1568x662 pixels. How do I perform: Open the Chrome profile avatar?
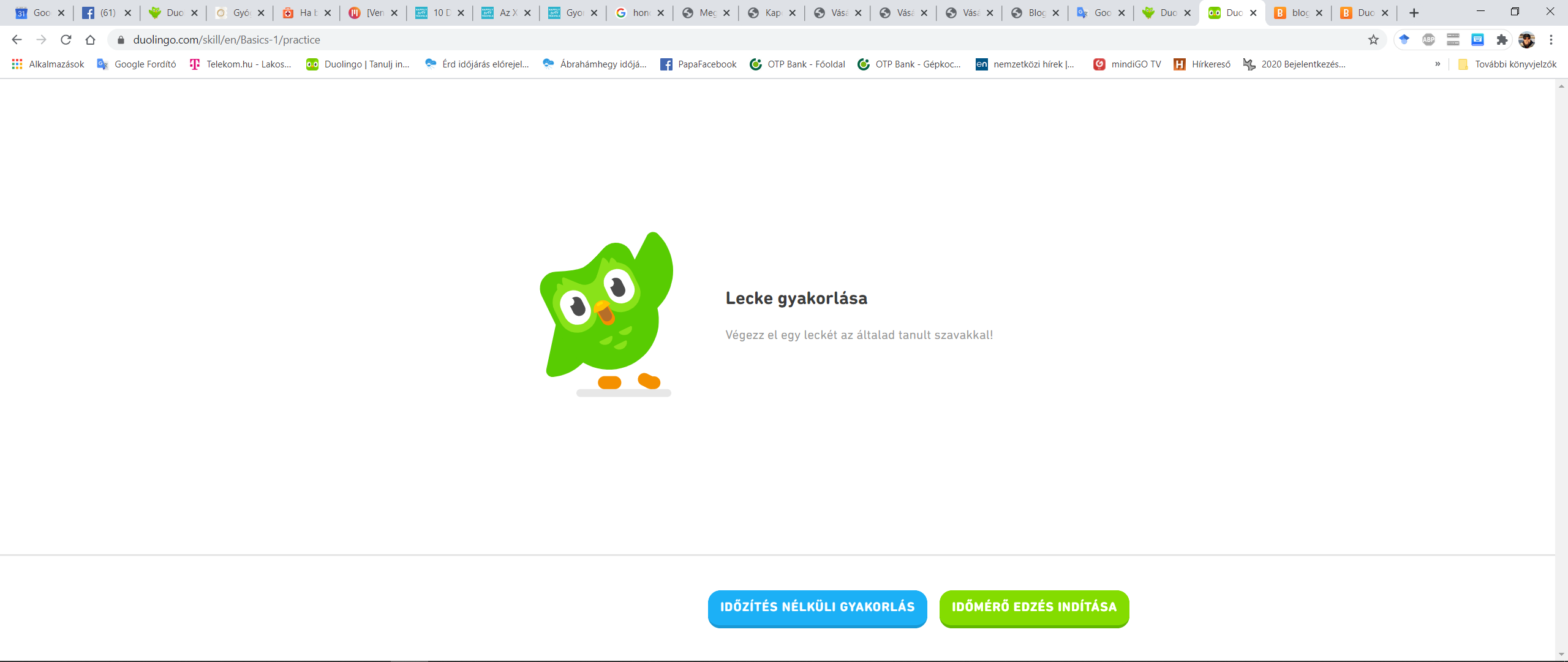1526,40
